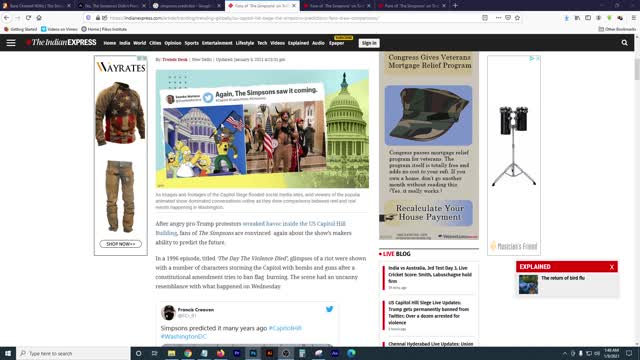Image resolution: width=640 pixels, height=360 pixels.
Task: Bookmark this page with star icon
Action: pyautogui.click(x=517, y=18)
